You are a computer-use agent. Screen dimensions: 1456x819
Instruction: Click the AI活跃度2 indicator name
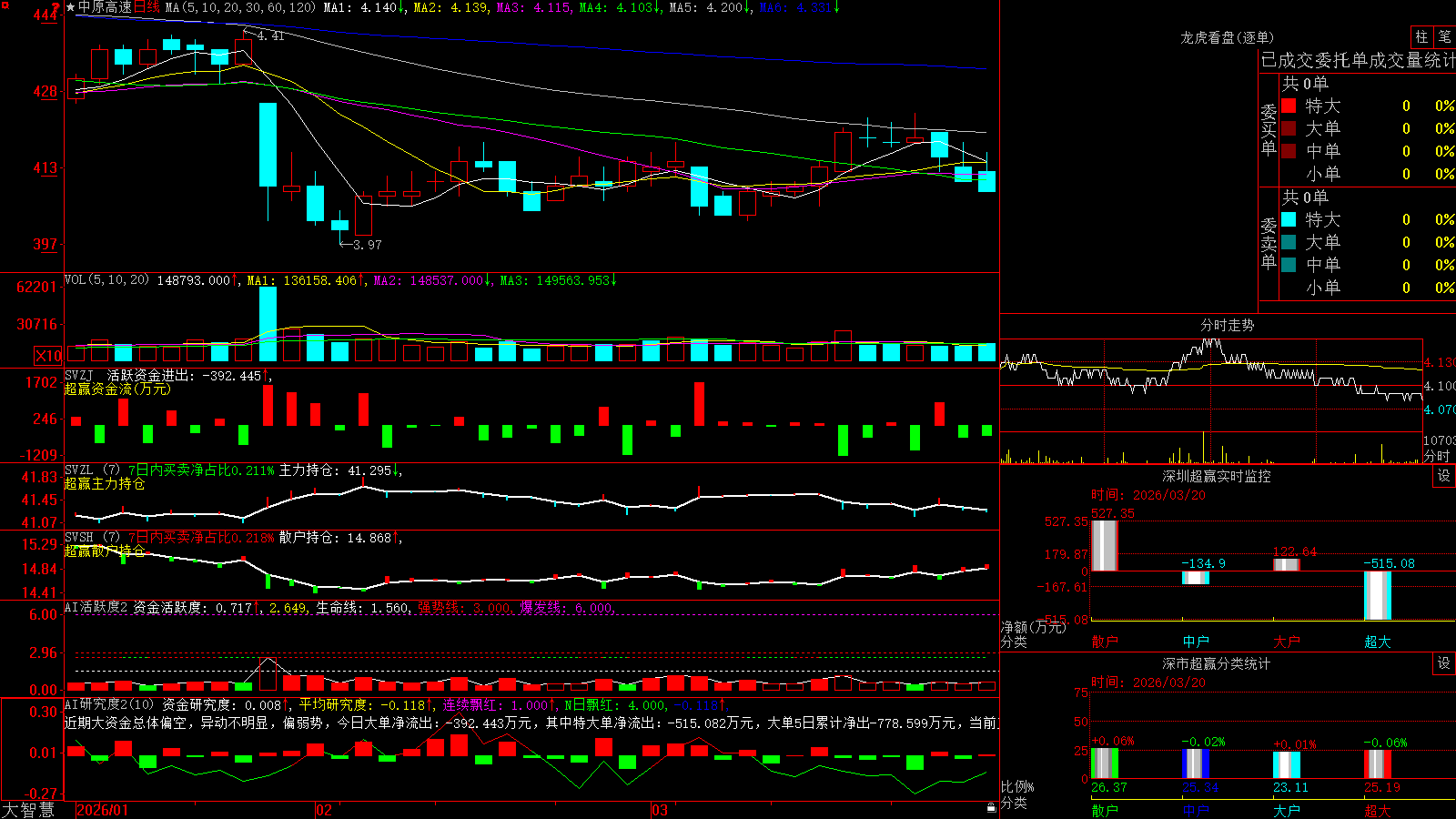click(x=96, y=607)
